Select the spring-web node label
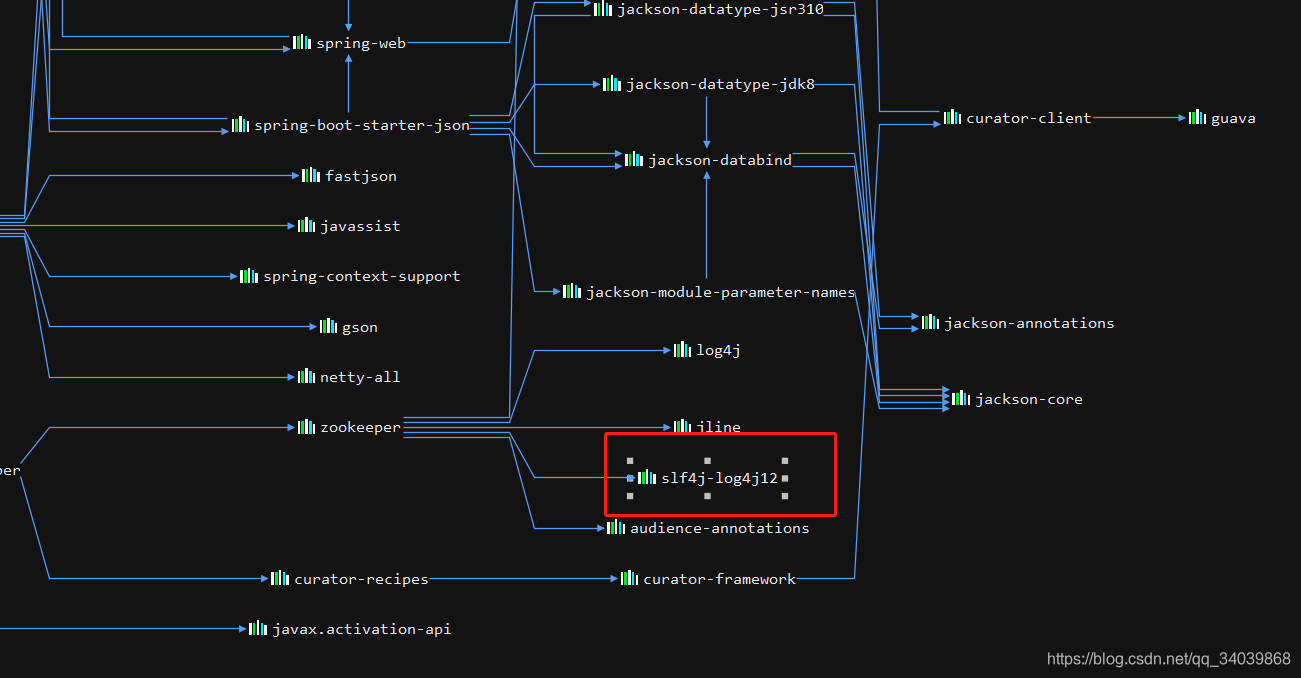 point(361,43)
